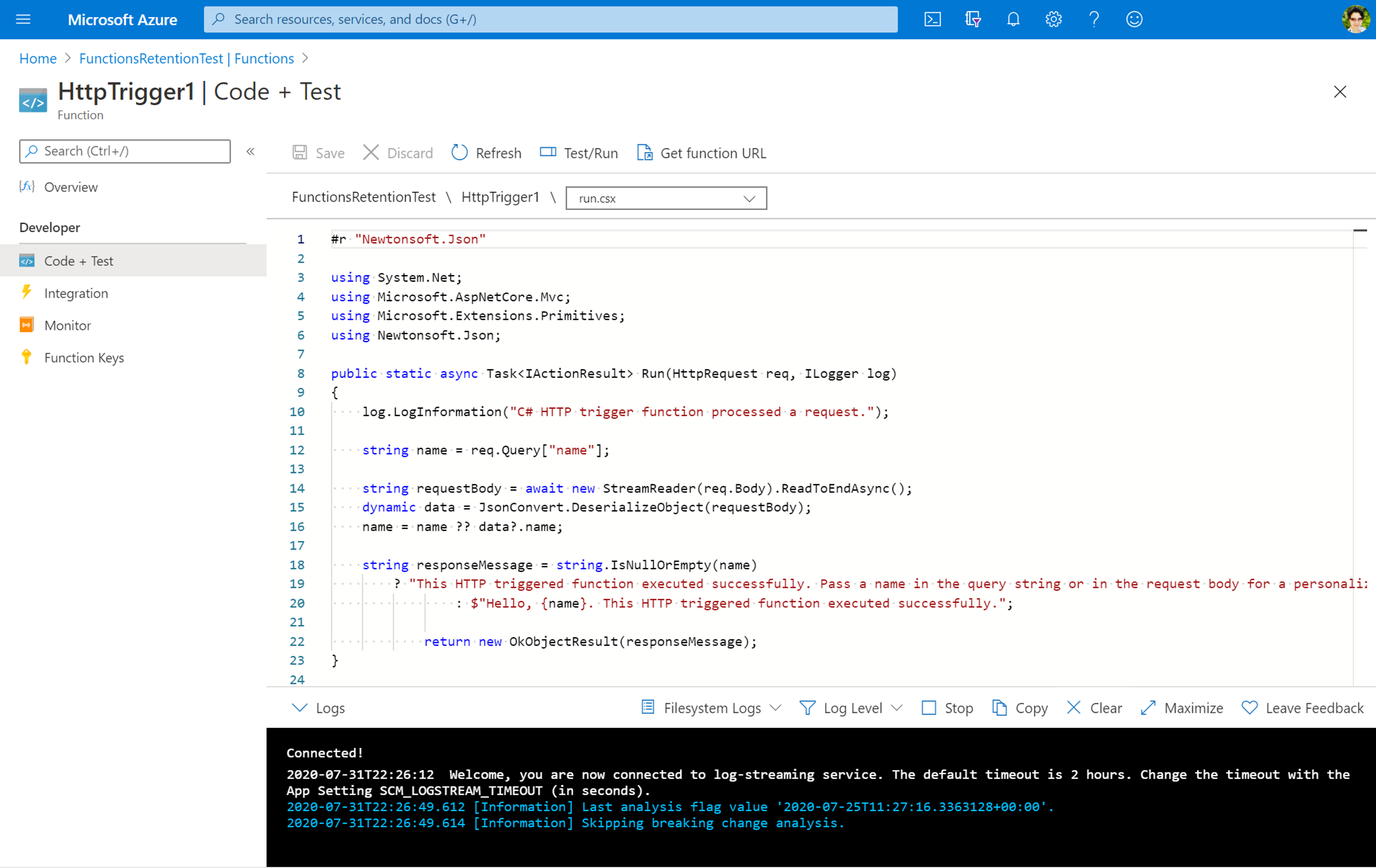
Task: Open the Test/Run panel
Action: [x=579, y=153]
